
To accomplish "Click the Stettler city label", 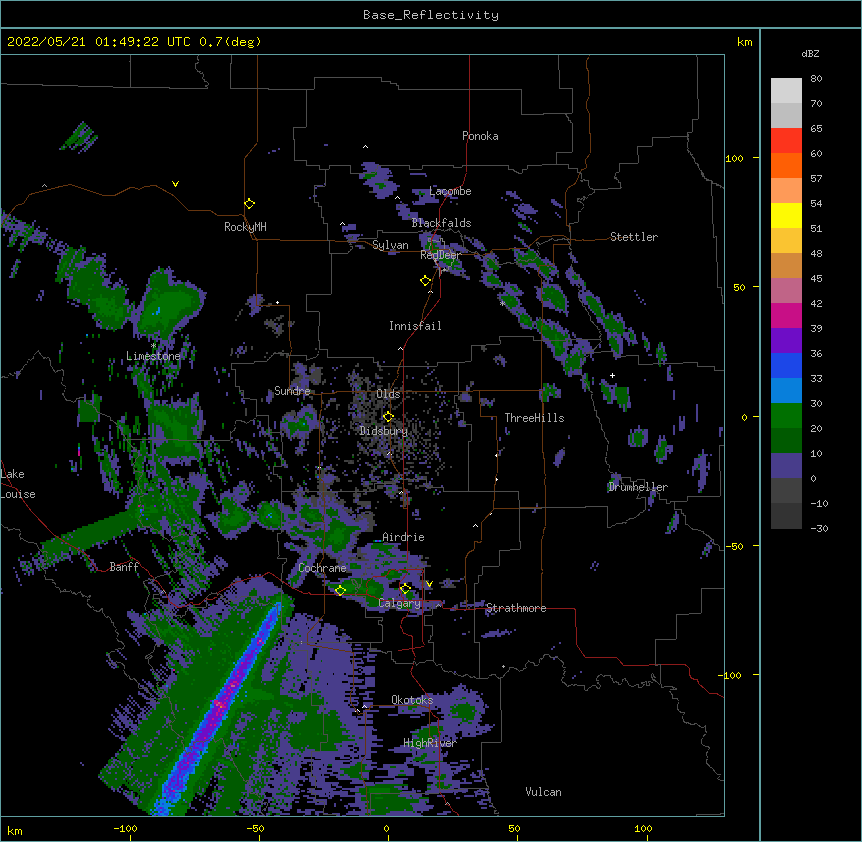I will click(x=634, y=237).
